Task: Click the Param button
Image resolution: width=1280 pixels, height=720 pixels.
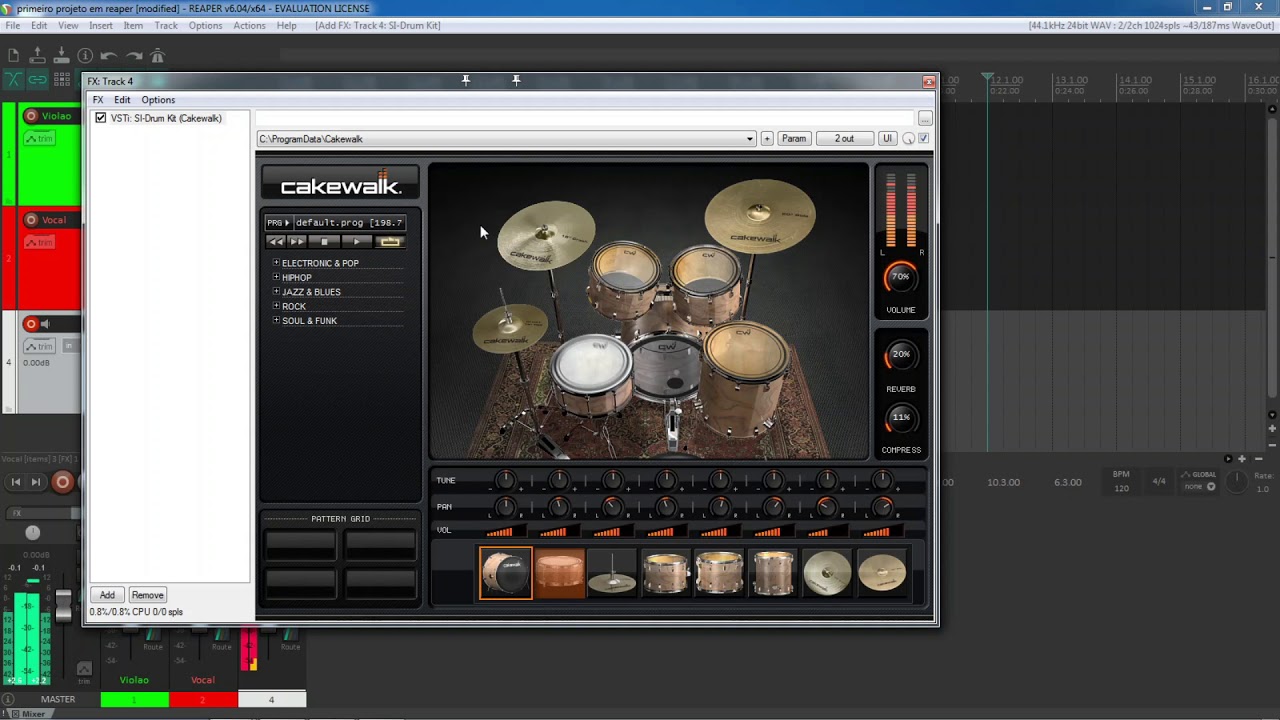Action: [x=794, y=139]
